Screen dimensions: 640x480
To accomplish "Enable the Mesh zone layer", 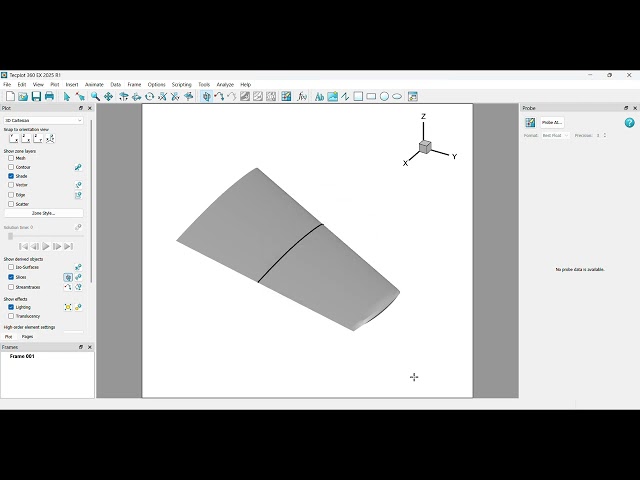I will [11, 158].
